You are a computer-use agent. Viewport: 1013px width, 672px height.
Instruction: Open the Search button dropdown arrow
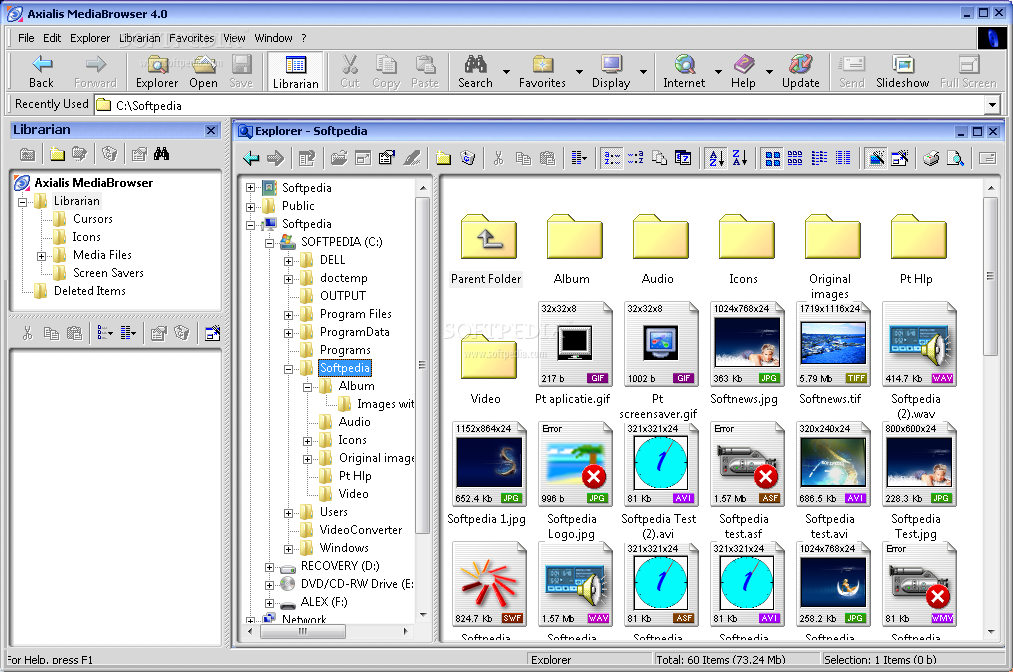point(506,72)
